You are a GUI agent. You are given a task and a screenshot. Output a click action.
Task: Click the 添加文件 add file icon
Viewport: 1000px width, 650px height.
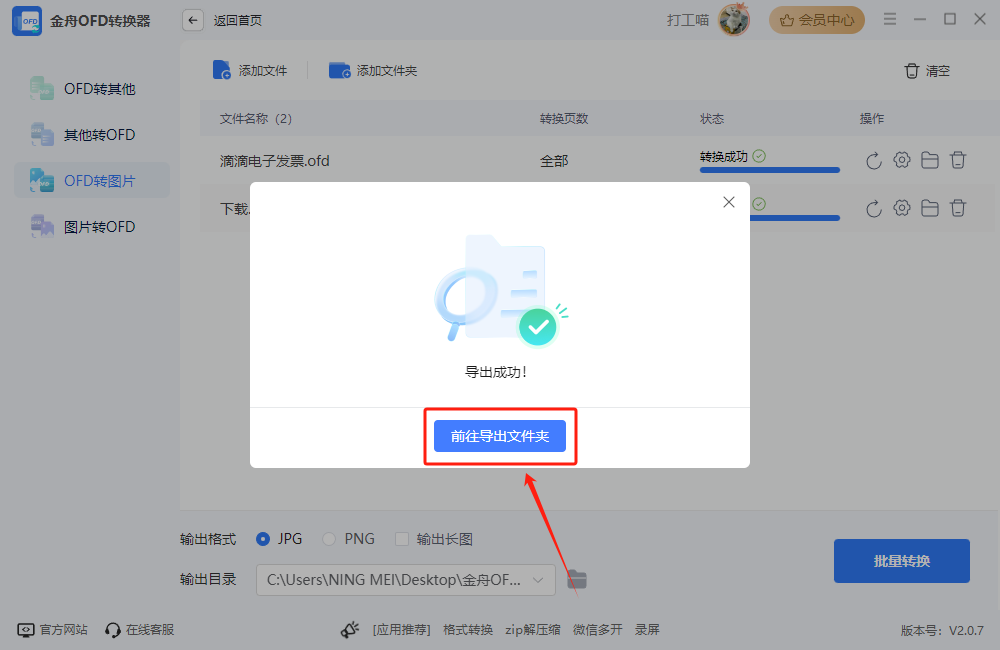pos(221,70)
